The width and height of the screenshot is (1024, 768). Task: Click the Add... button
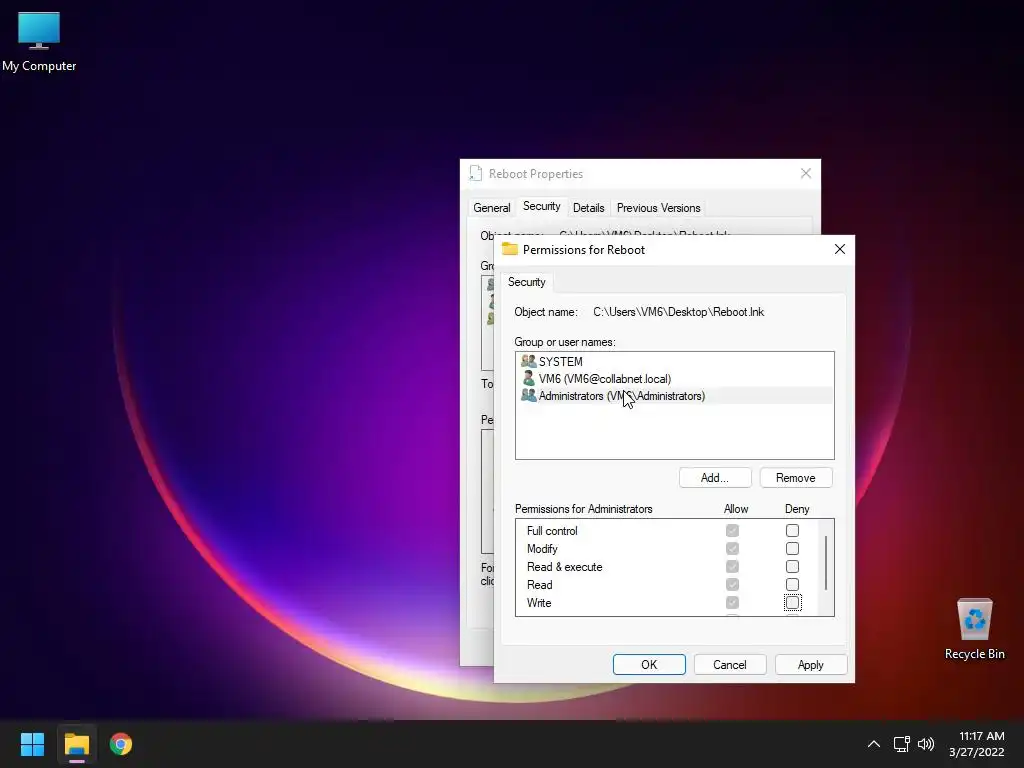[715, 477]
